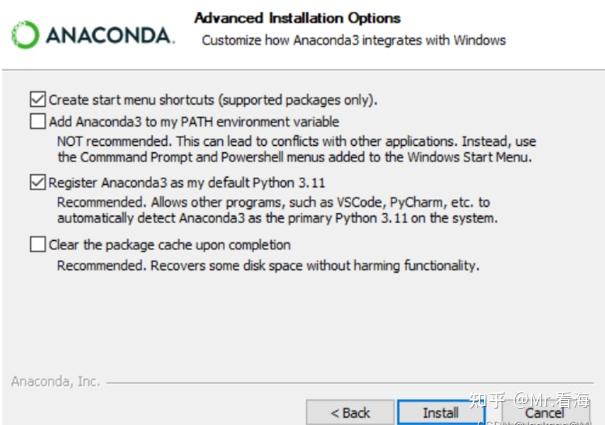Click the 'Create start menu shortcuts' label text

click(213, 99)
